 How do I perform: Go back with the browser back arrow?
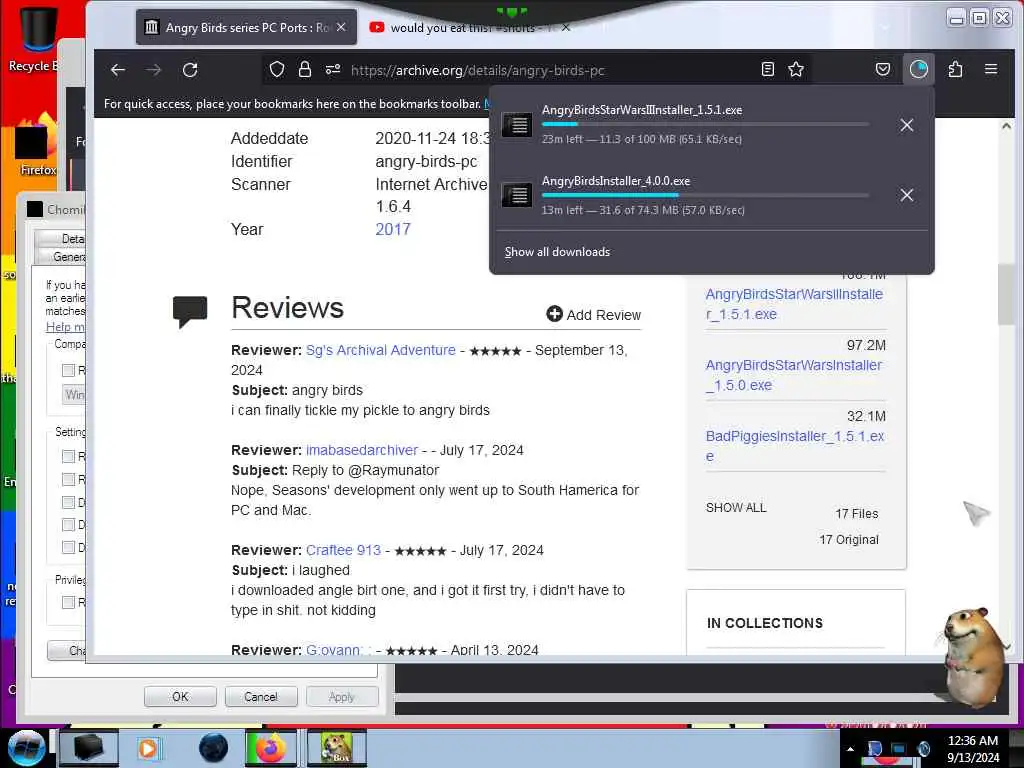pyautogui.click(x=118, y=70)
